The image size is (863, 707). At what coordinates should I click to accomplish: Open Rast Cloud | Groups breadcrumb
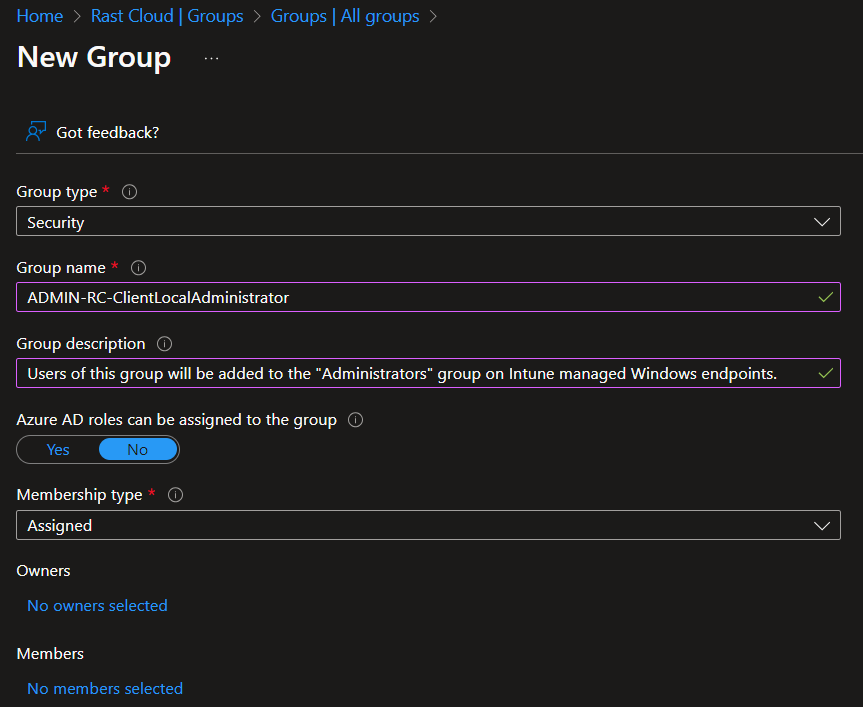click(167, 16)
